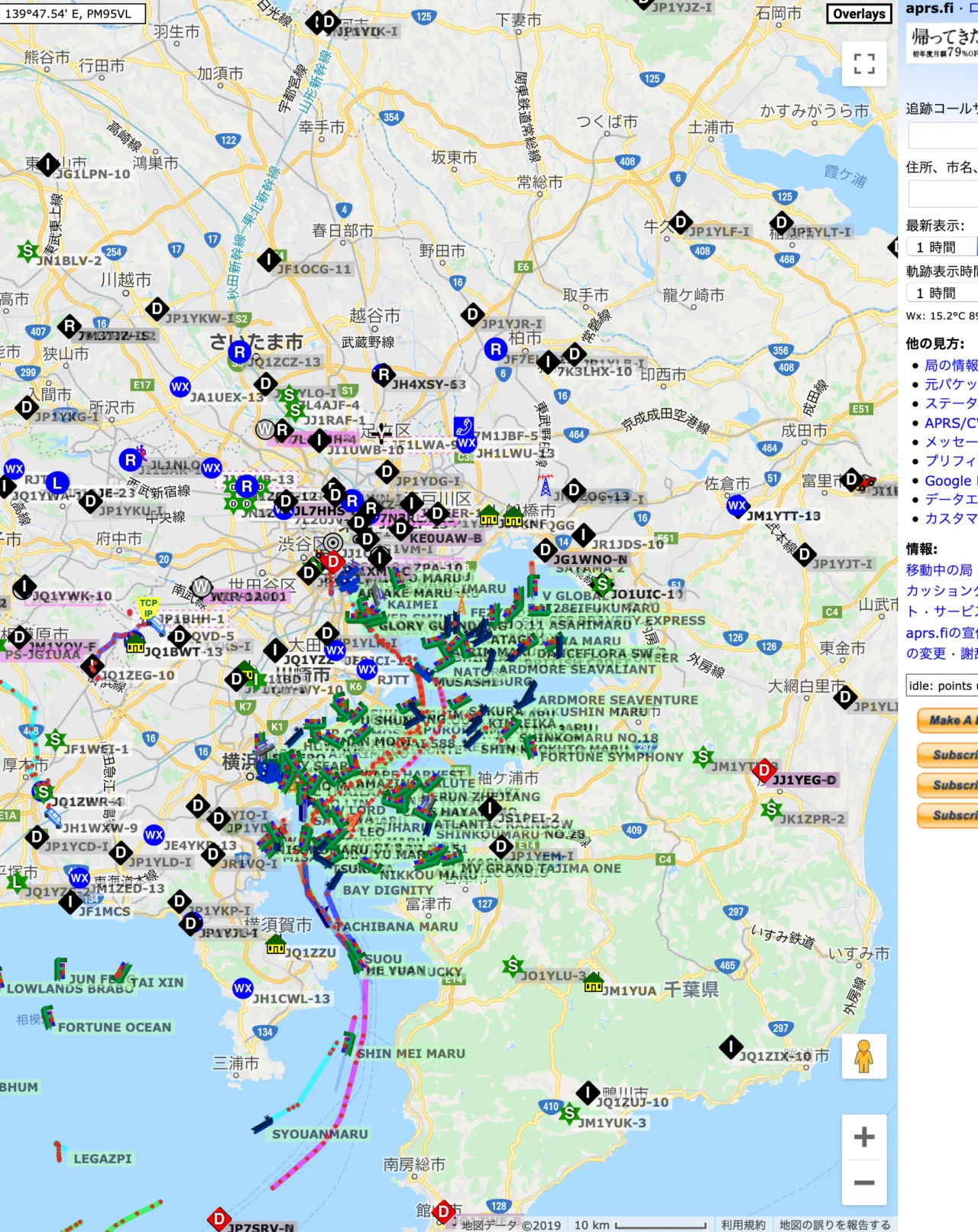Viewport: 978px width, 1232px height.
Task: Zoom out using the minus button
Action: (x=864, y=1183)
